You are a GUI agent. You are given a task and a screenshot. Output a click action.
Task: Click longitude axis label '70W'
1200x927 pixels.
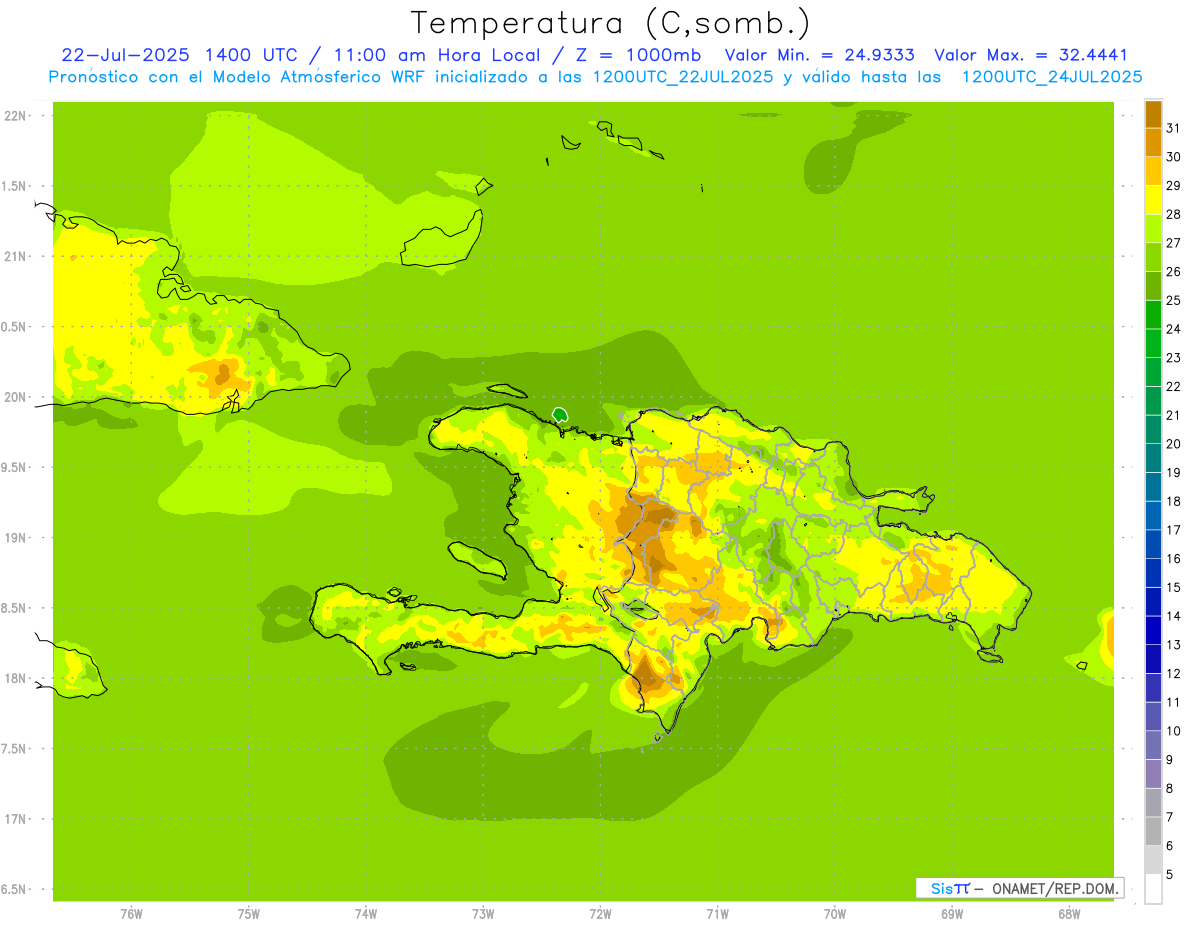(x=834, y=914)
